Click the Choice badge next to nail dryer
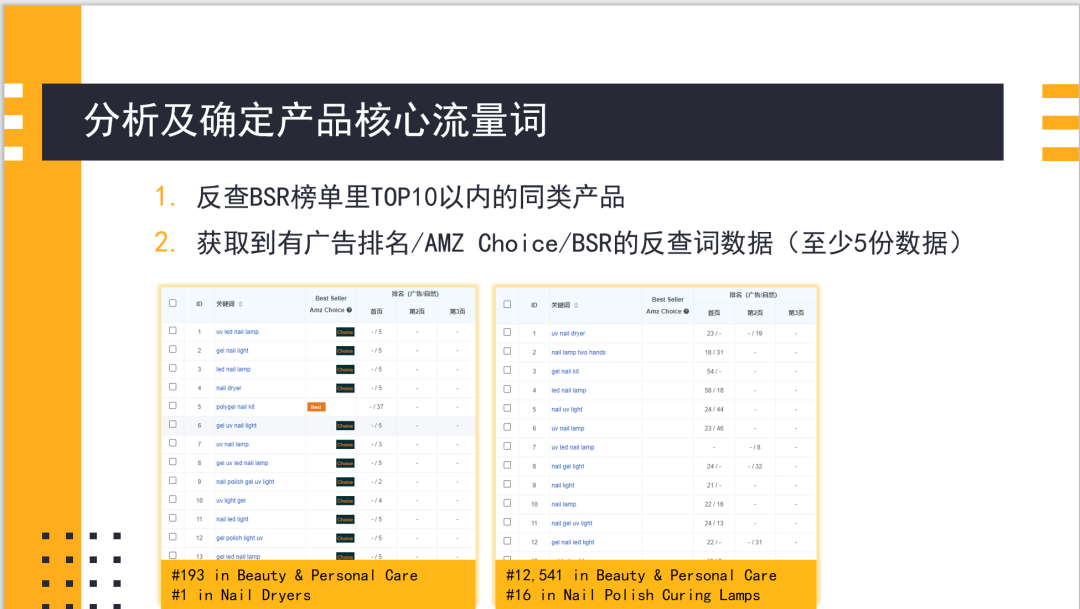The image size is (1080, 609). point(346,388)
